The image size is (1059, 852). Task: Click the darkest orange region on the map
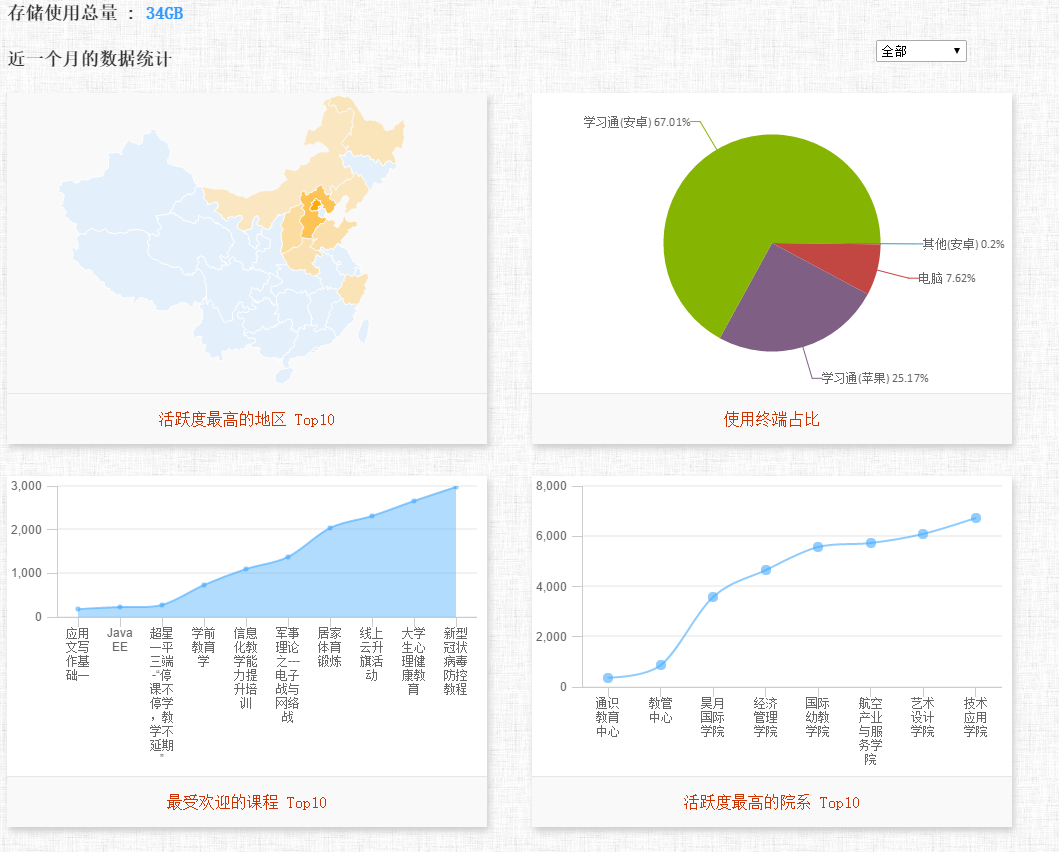(x=316, y=207)
